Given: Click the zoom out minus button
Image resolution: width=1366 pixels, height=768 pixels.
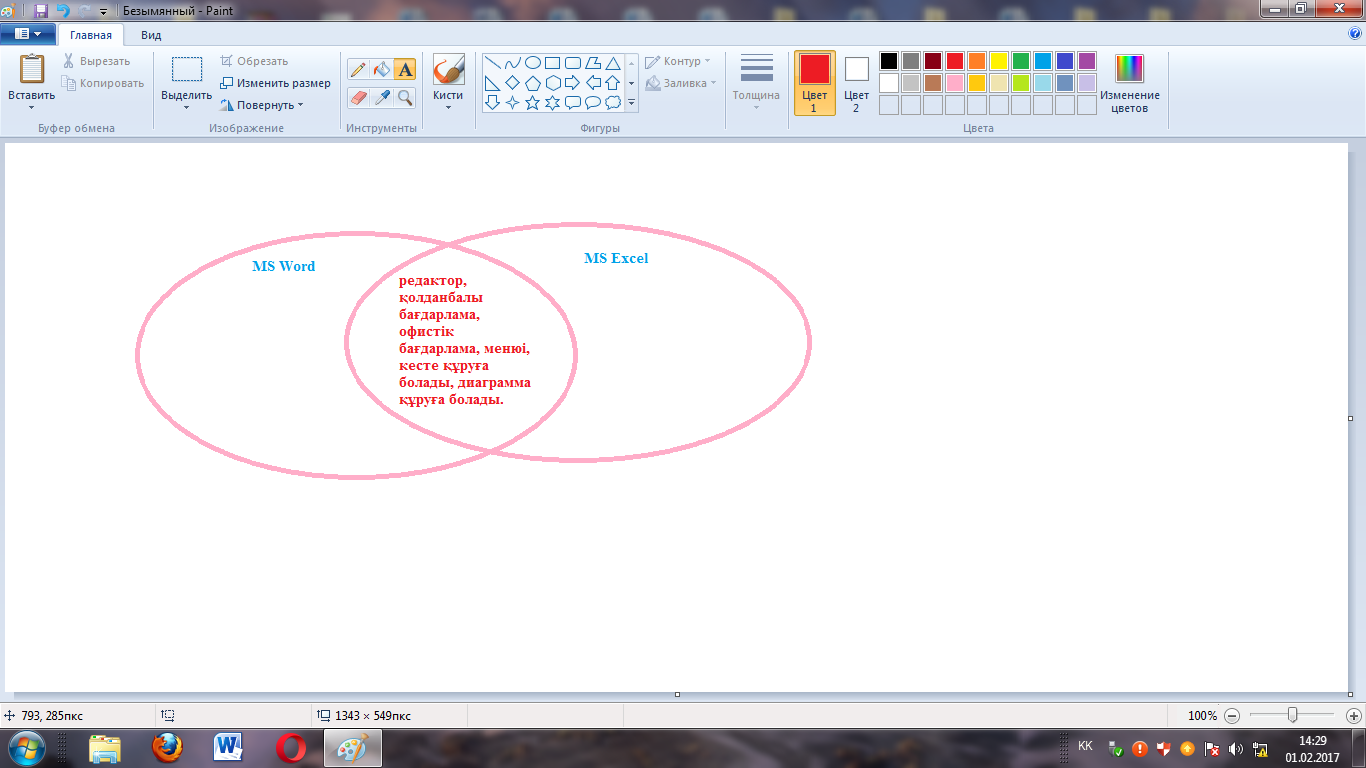Looking at the screenshot, I should pos(1232,716).
